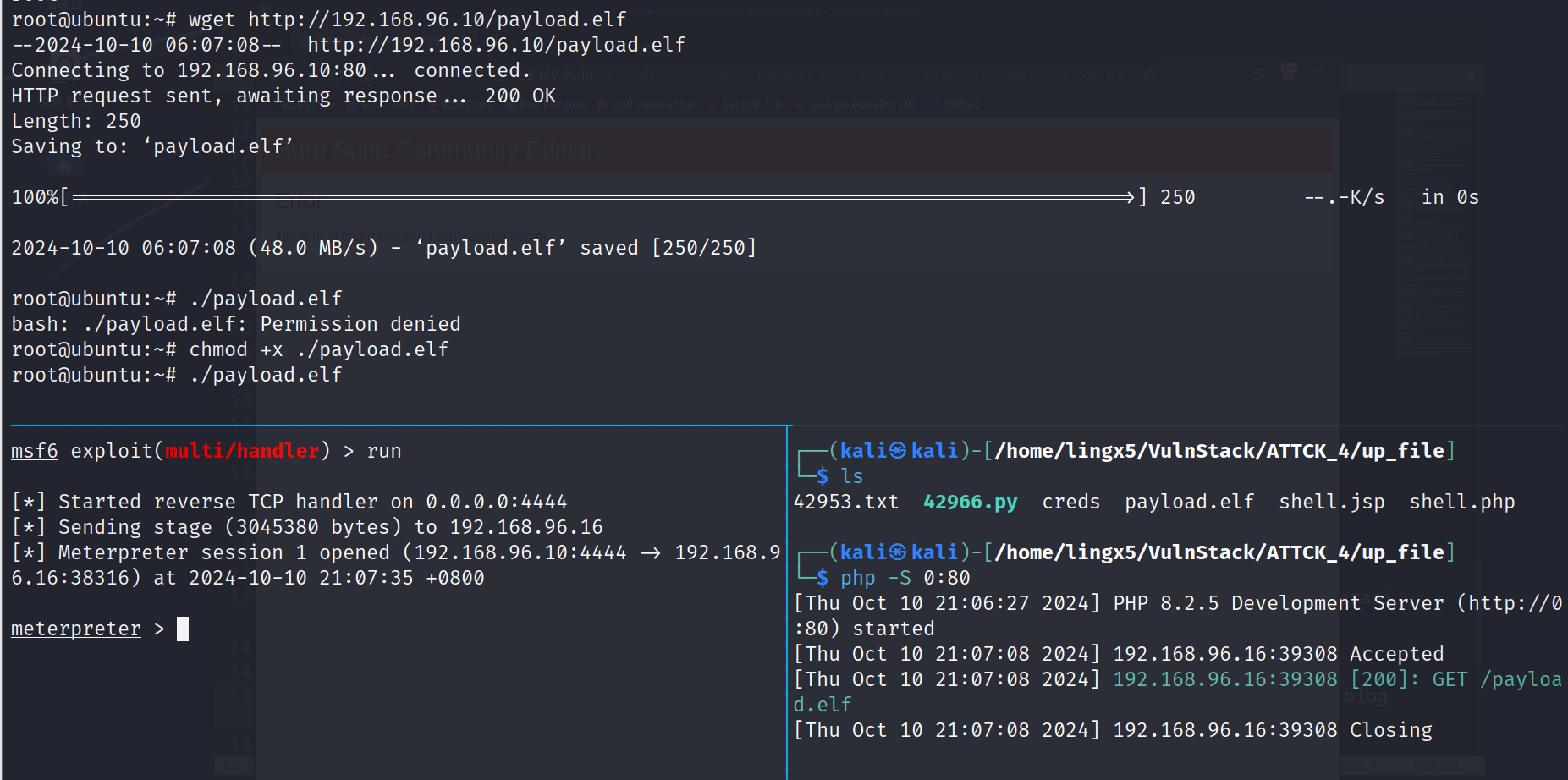Click the shell.php file name
Viewport: 1568px width, 780px height.
point(1462,502)
